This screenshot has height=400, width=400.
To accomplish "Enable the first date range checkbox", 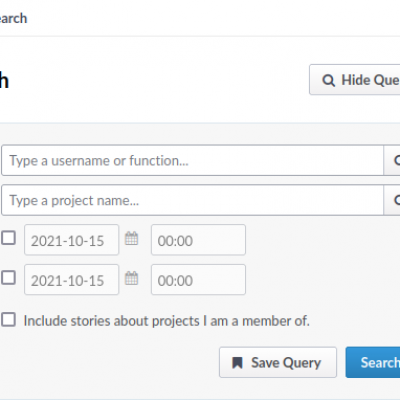I will (8, 238).
